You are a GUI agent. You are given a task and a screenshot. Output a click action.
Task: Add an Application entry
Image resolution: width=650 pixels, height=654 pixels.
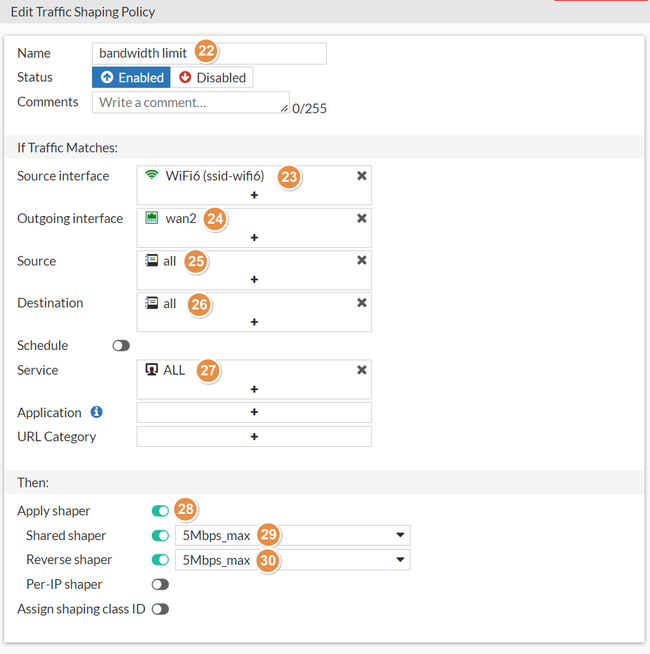tap(254, 412)
